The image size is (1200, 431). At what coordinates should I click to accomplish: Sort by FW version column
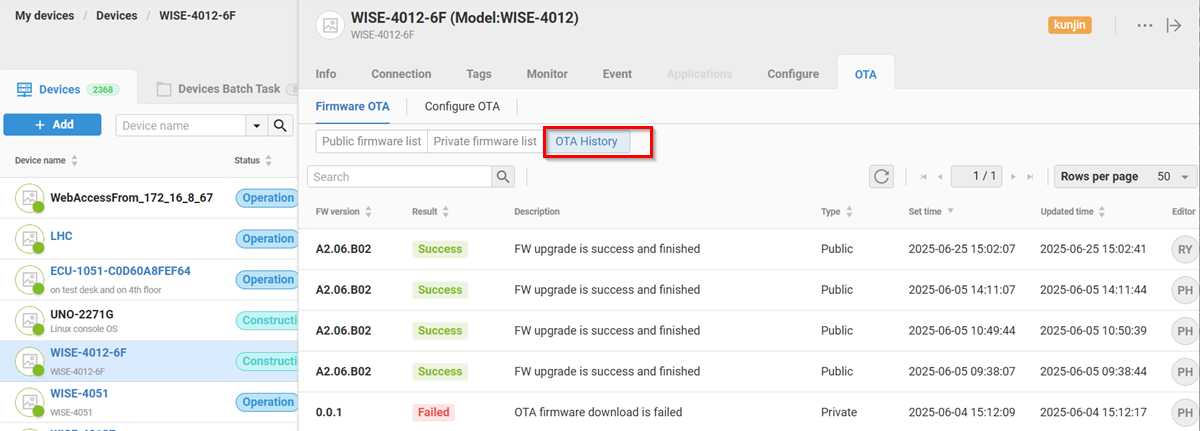coord(369,212)
